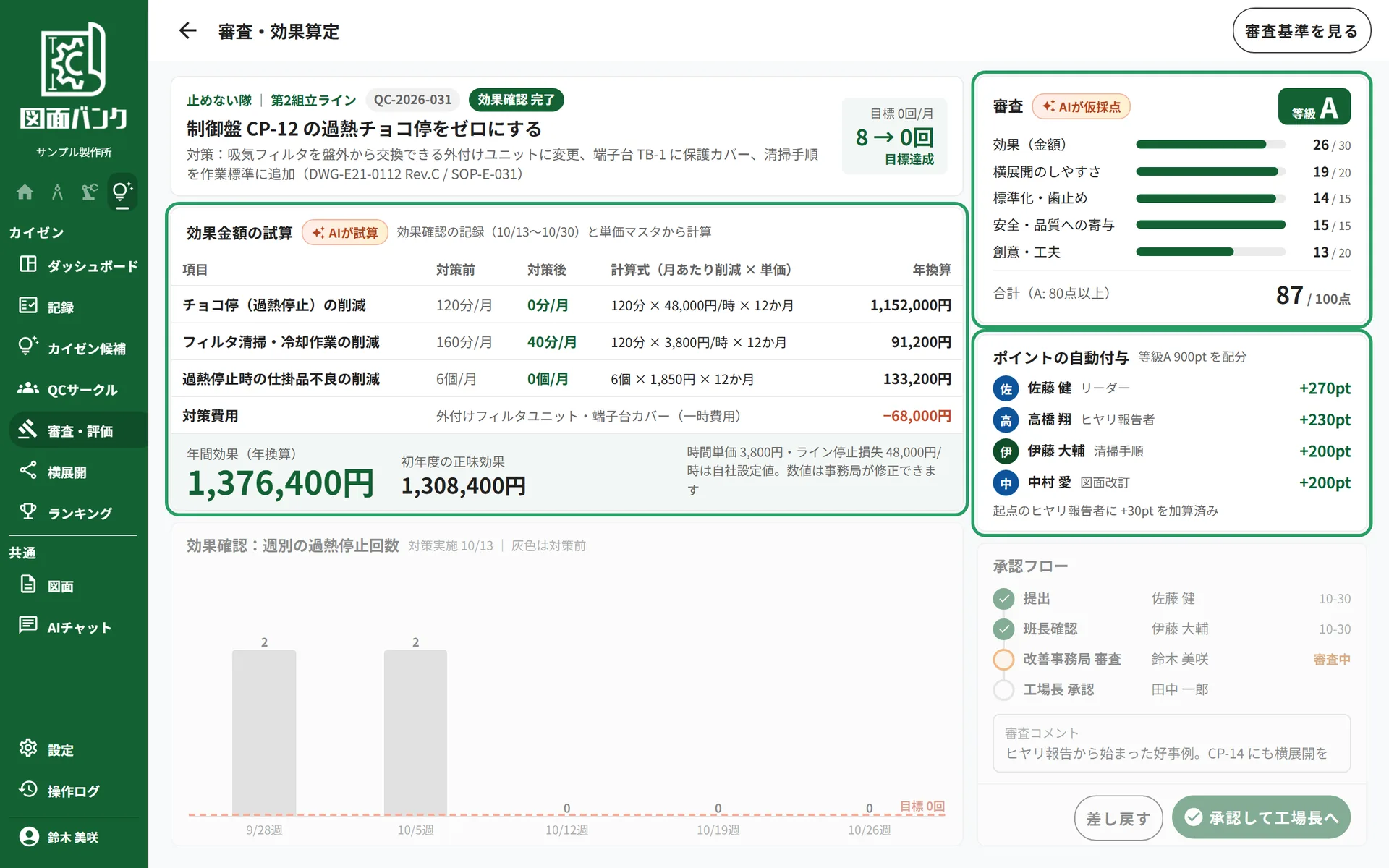This screenshot has width=1389, height=868.
Task: Click the QC-2026-031 ID tag
Action: click(x=412, y=100)
